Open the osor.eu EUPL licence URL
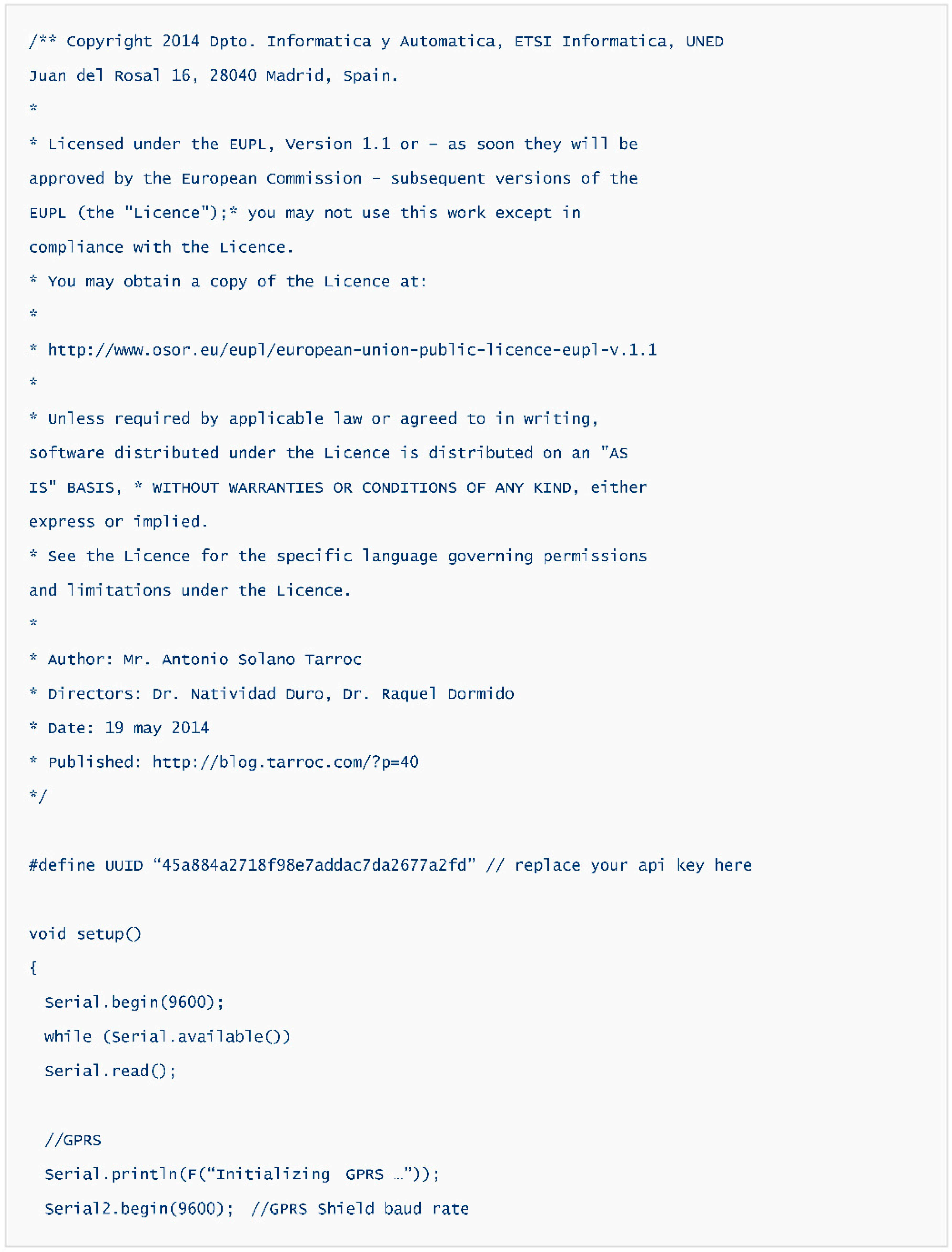 351,350
